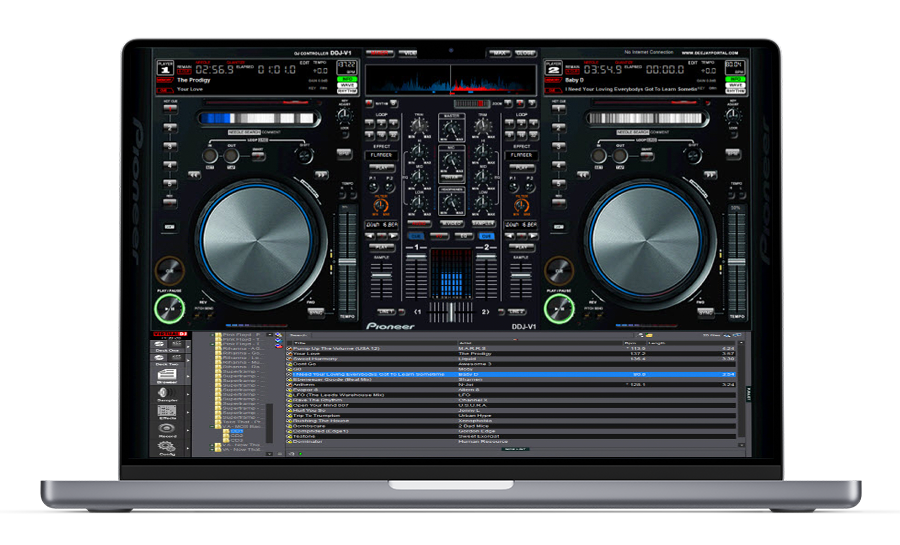Open the Record panel from sidebar
Viewport: 900px width, 545px height.
[167, 430]
